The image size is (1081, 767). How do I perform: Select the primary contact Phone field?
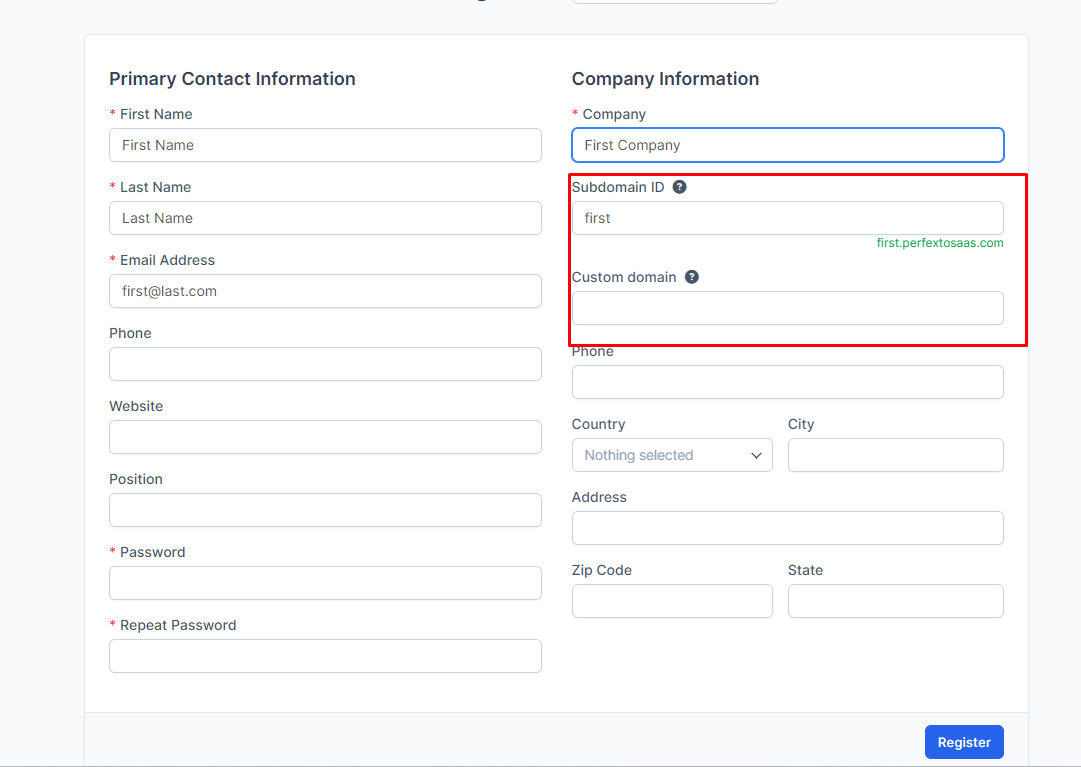(325, 364)
